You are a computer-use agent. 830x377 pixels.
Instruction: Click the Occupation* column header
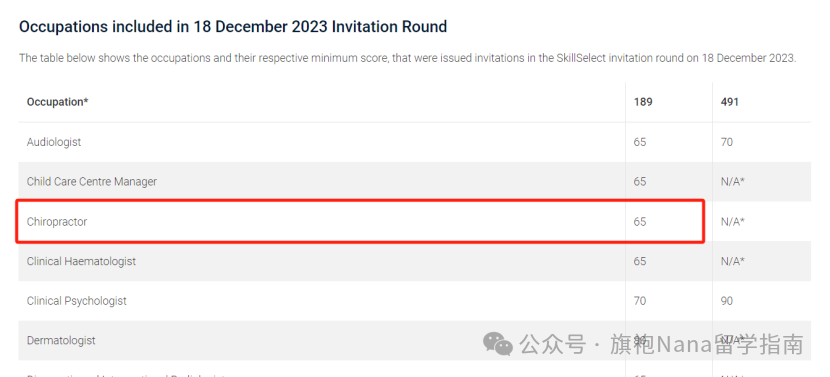[x=57, y=102]
